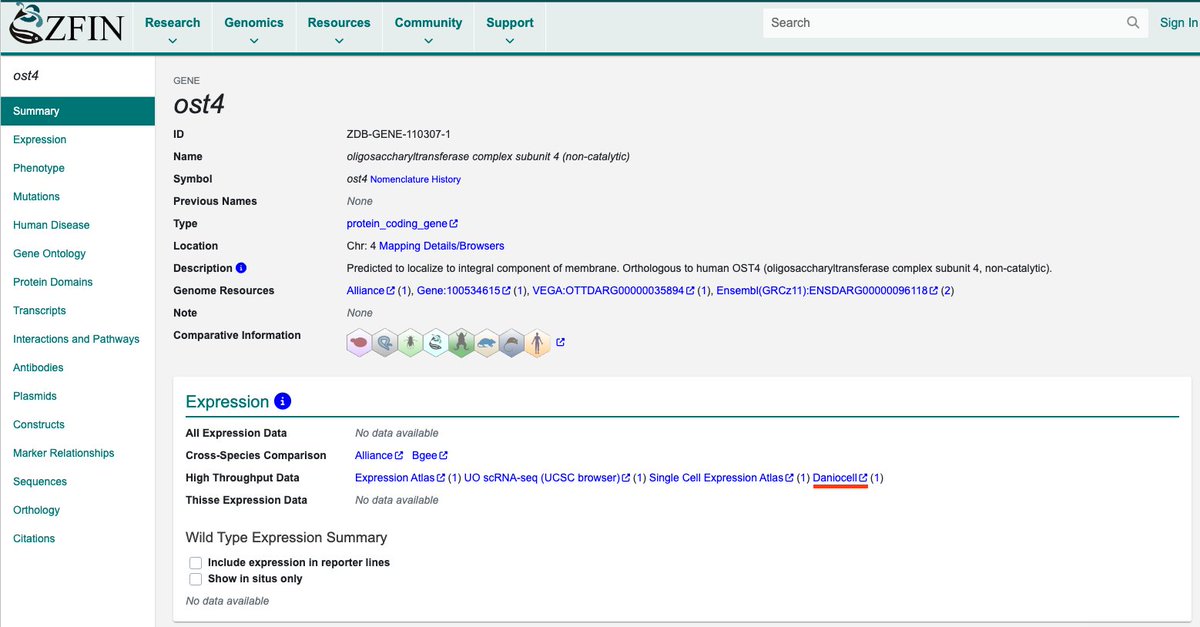Click the search magnifier icon
Image resolution: width=1200 pixels, height=627 pixels.
click(1132, 22)
